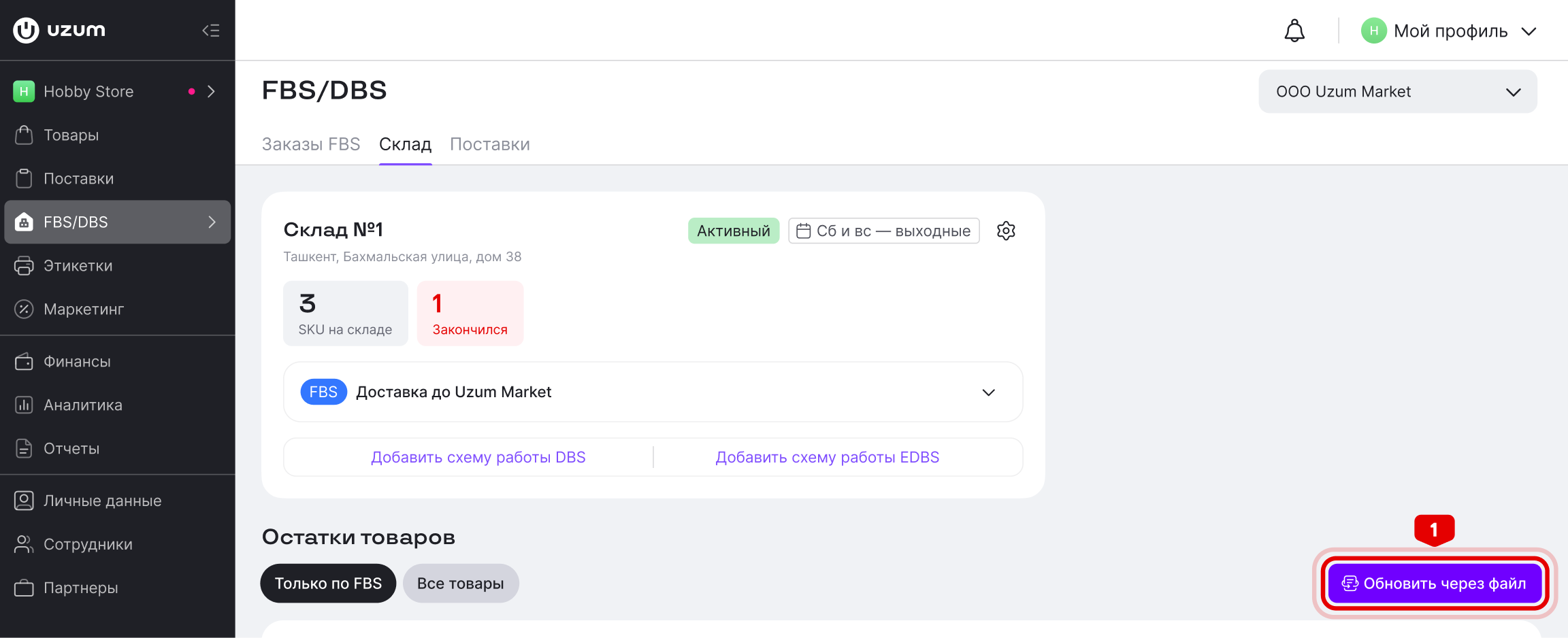Screen dimensions: 1568x638
Task: Switch to the Заказы FBS tab
Action: [311, 144]
